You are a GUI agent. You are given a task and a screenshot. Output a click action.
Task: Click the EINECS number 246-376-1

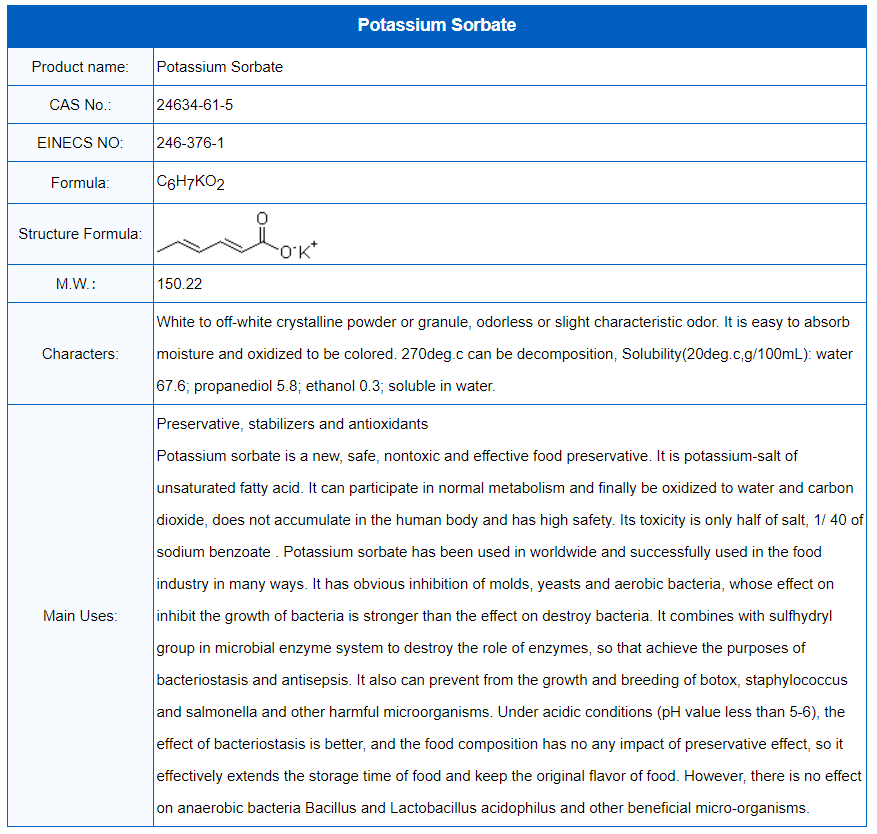click(x=191, y=143)
